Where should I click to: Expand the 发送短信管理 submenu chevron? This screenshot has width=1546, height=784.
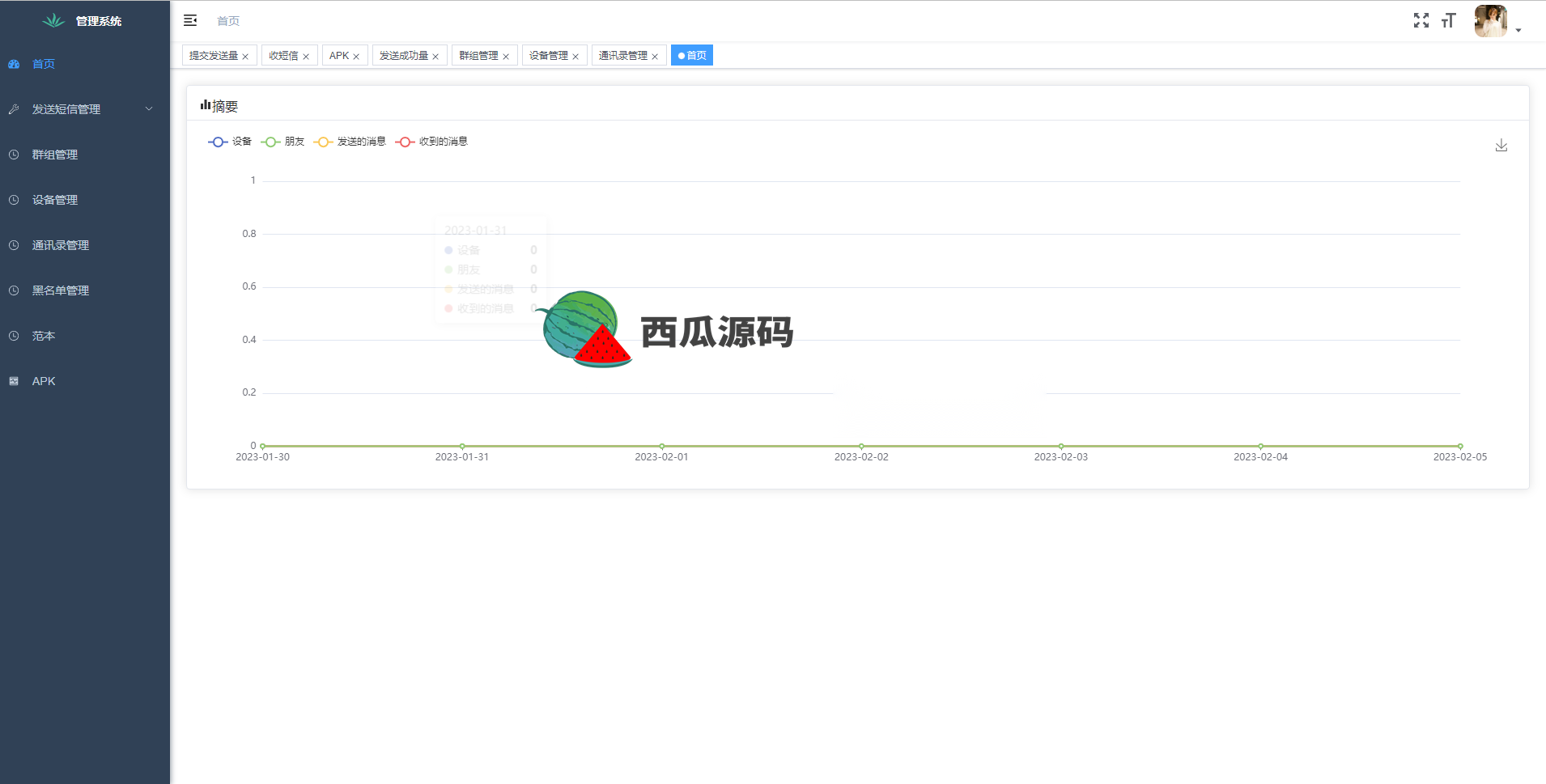(149, 109)
